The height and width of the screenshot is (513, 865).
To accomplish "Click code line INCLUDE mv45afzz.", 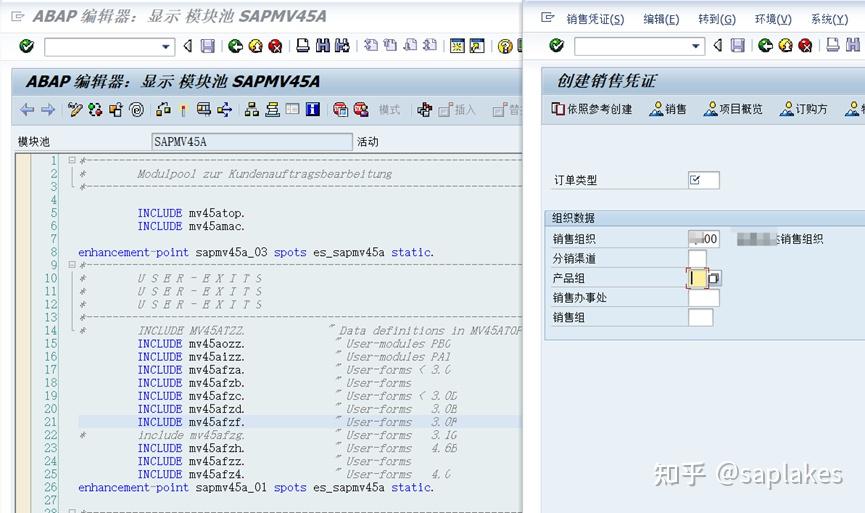I will coord(191,461).
